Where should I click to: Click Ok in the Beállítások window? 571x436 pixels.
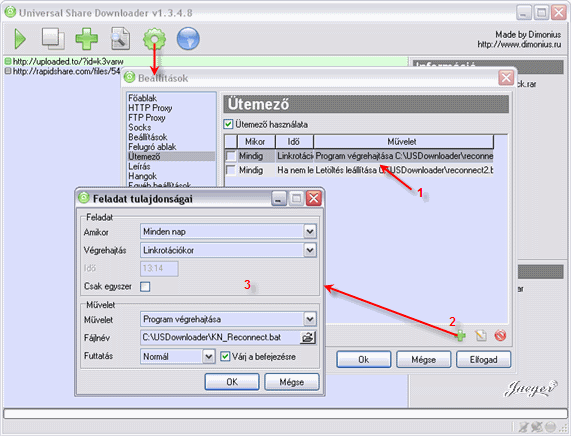tap(364, 360)
